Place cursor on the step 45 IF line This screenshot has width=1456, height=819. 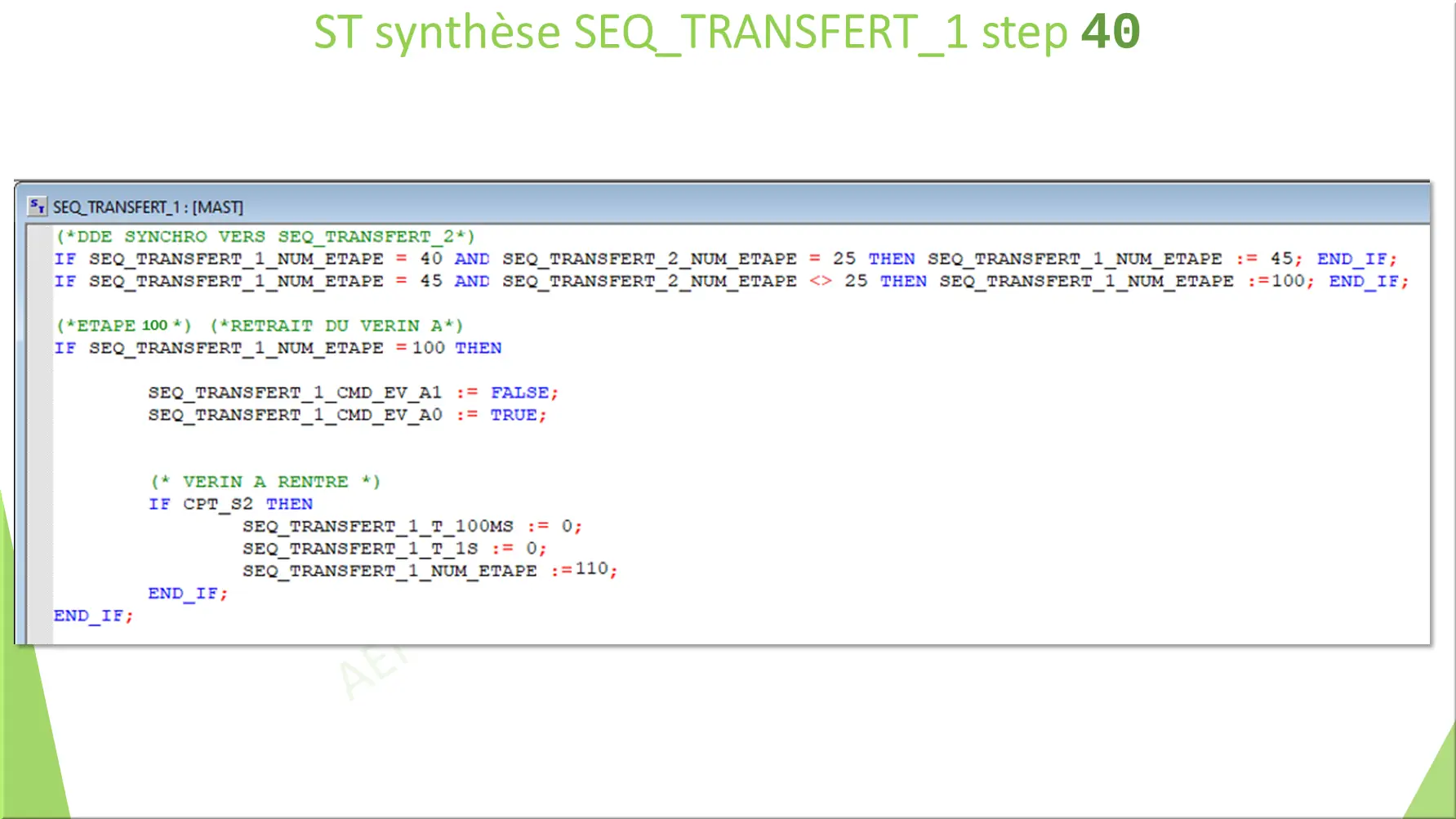pyautogui.click(x=572, y=281)
